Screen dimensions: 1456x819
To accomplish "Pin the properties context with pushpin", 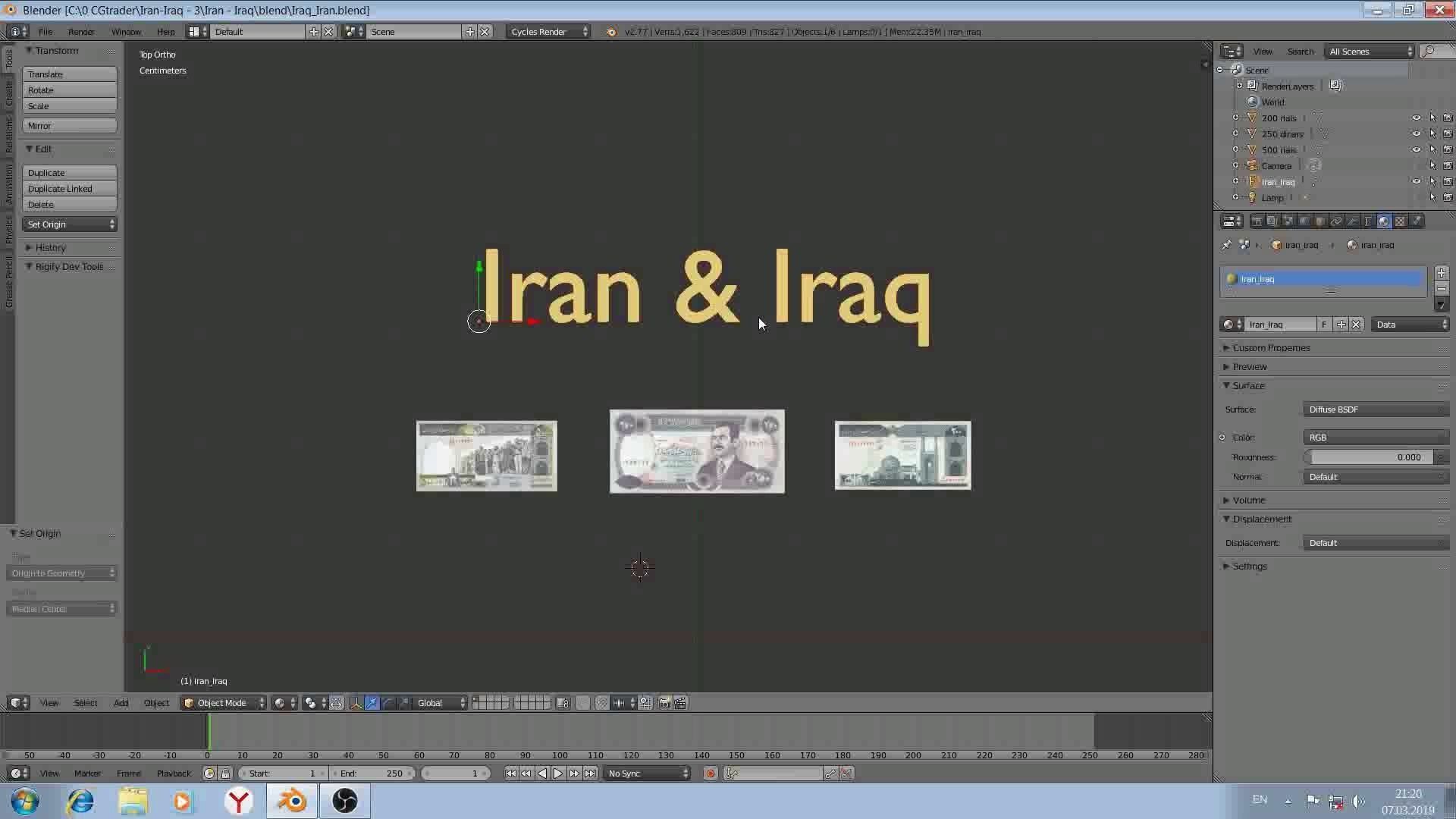I will [1226, 245].
